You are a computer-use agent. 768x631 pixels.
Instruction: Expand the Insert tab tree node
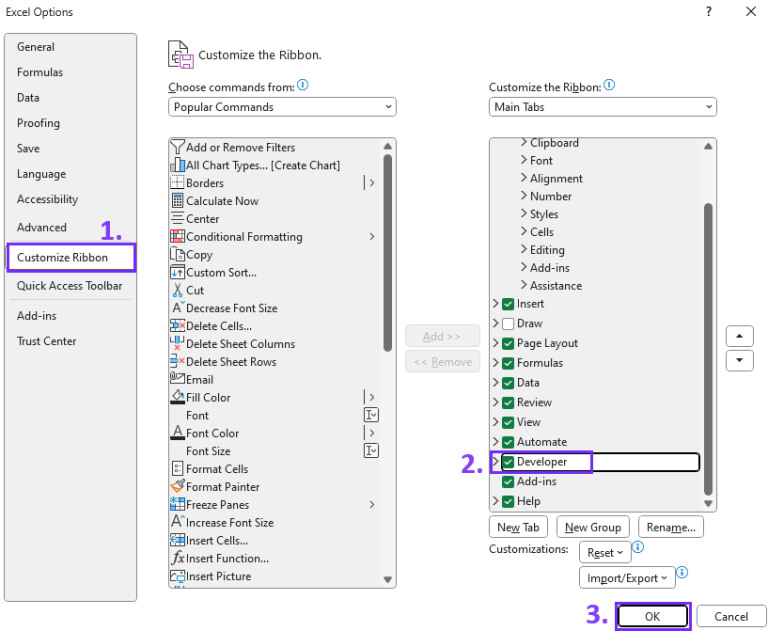pyautogui.click(x=495, y=304)
